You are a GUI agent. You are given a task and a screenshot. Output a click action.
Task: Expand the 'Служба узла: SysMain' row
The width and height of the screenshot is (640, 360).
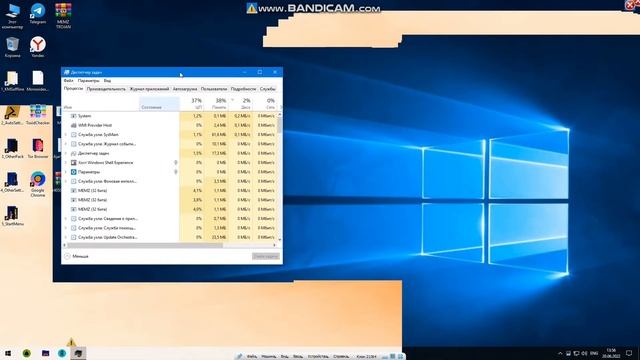coord(66,135)
